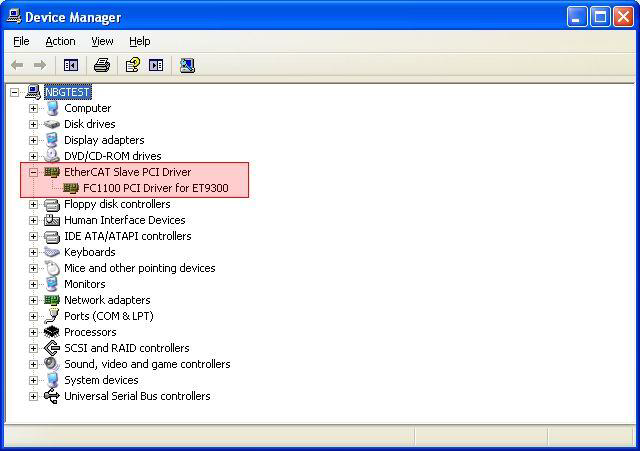The image size is (640, 451).
Task: Toggle the console tree pane icon
Action: tap(71, 65)
